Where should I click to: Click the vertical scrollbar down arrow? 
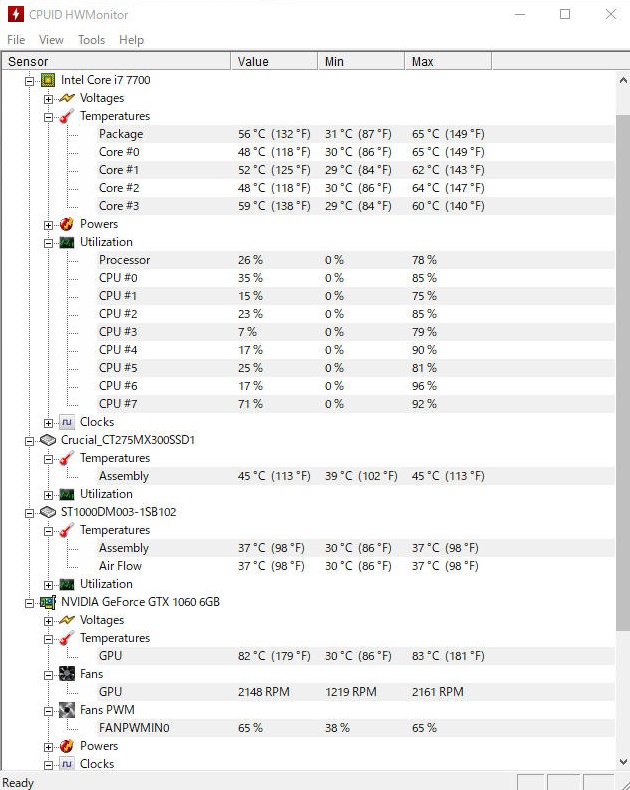[623, 761]
